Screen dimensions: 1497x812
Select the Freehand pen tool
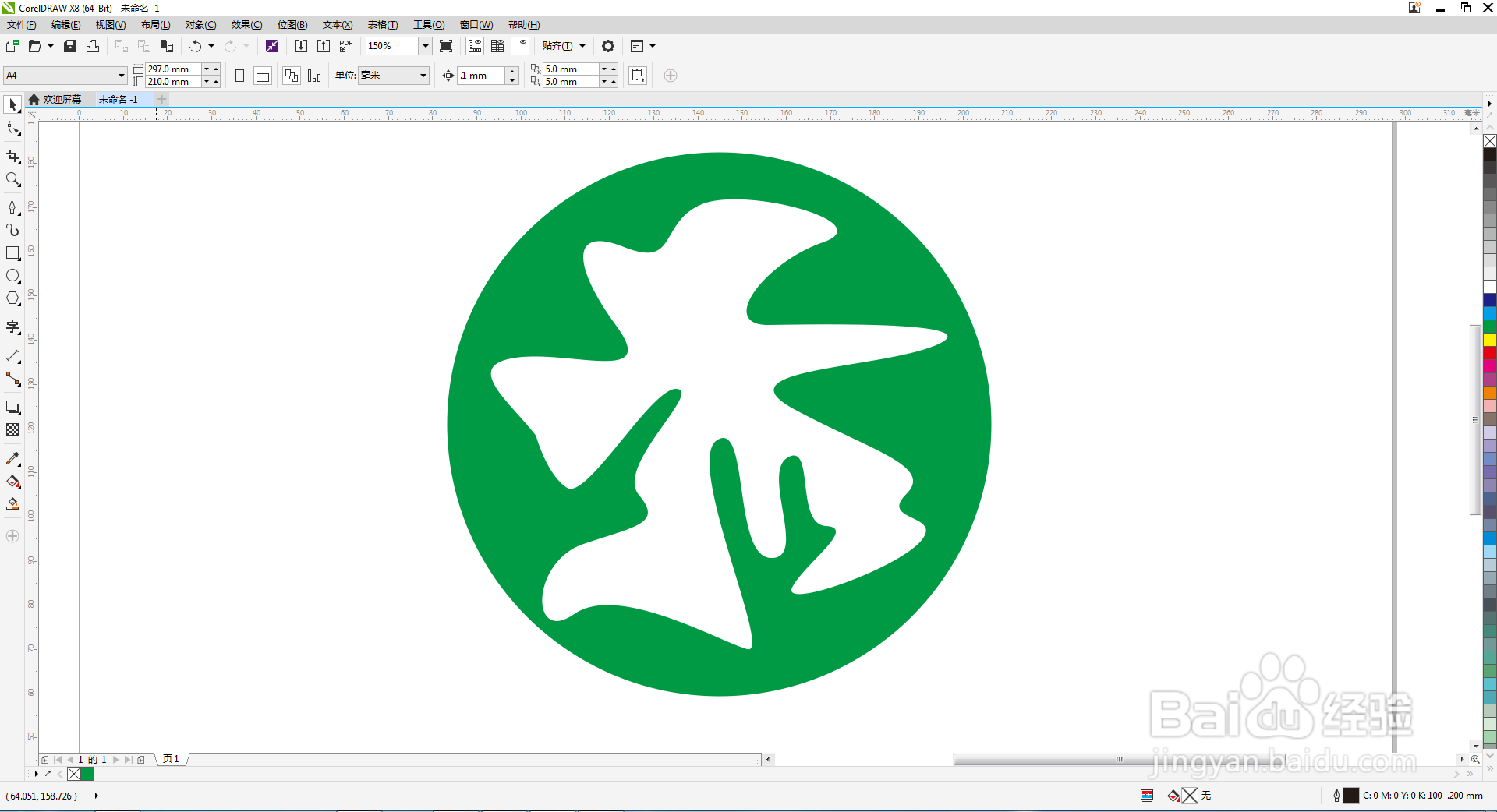coord(12,207)
